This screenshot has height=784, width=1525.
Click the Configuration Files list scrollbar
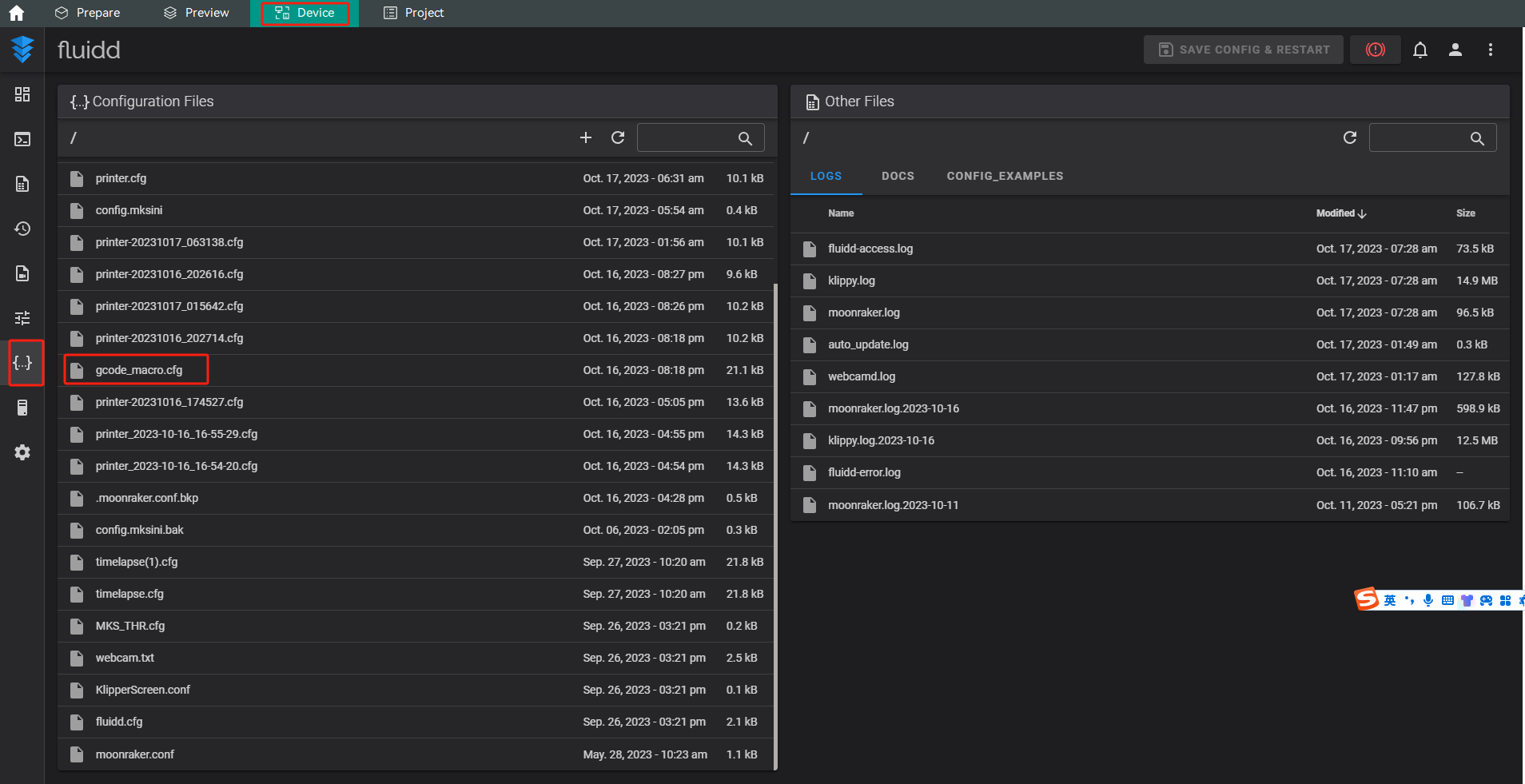[x=775, y=527]
